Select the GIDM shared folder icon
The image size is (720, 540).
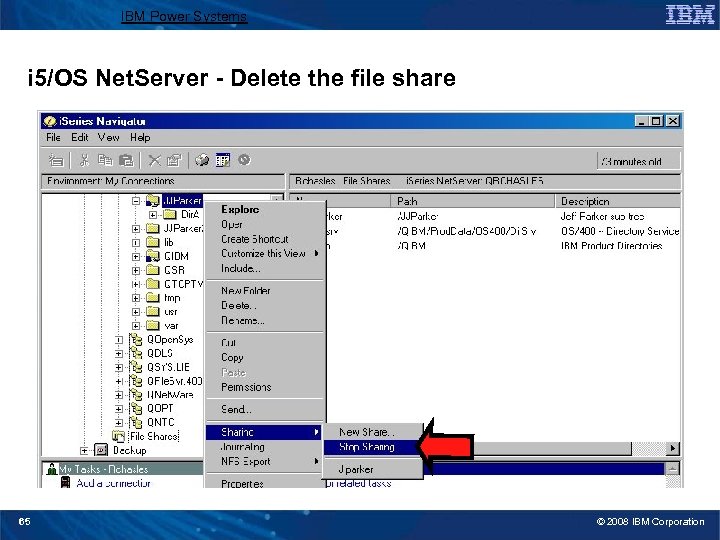pyautogui.click(x=152, y=256)
